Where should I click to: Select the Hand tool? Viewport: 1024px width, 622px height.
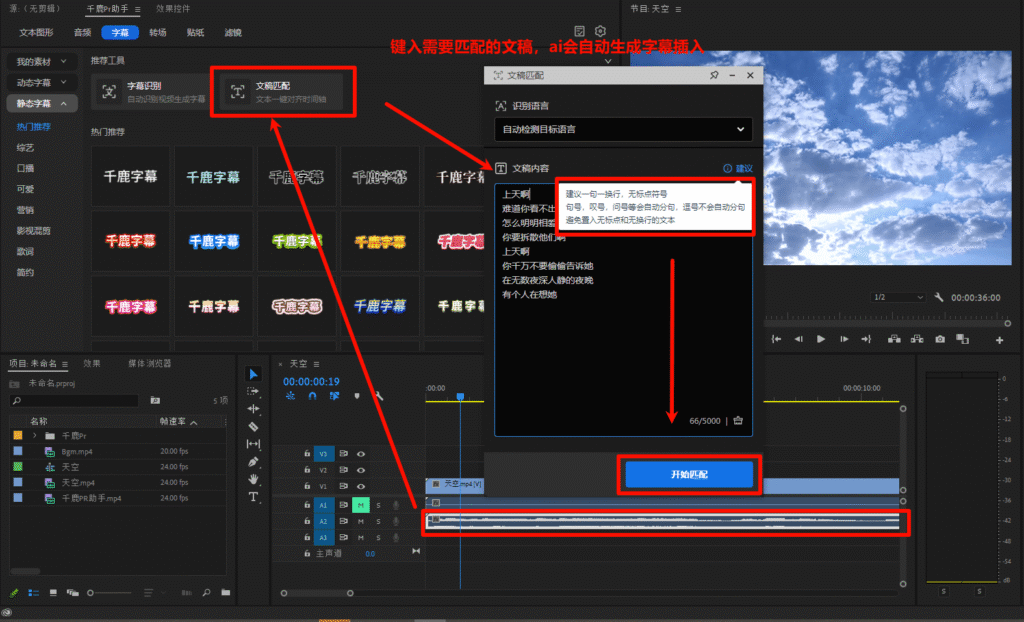253,479
